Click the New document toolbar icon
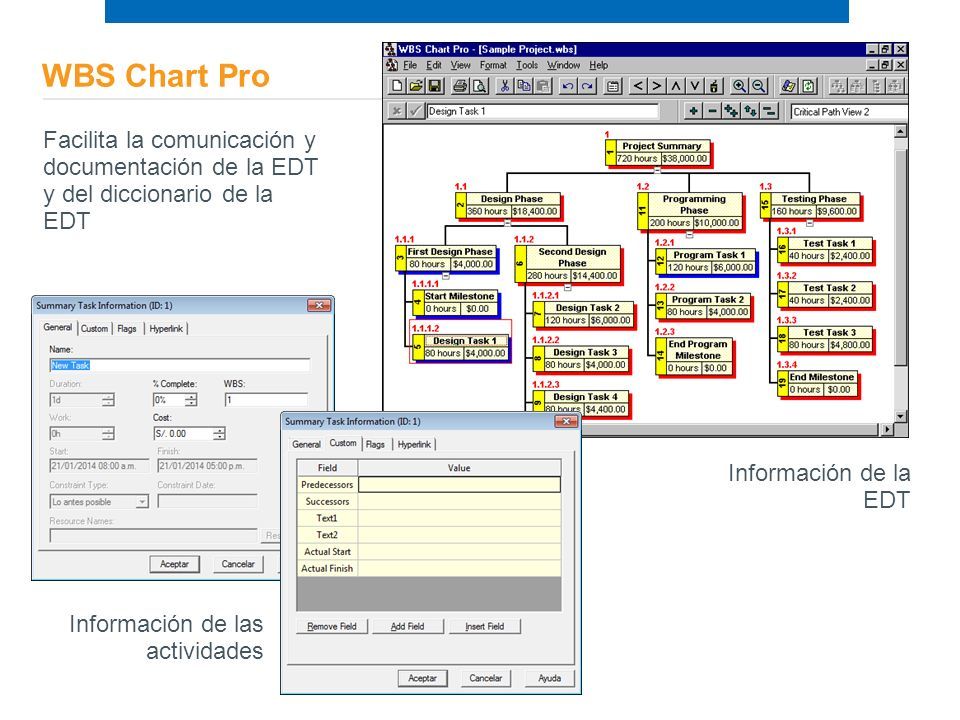The width and height of the screenshot is (960, 720). pos(397,86)
